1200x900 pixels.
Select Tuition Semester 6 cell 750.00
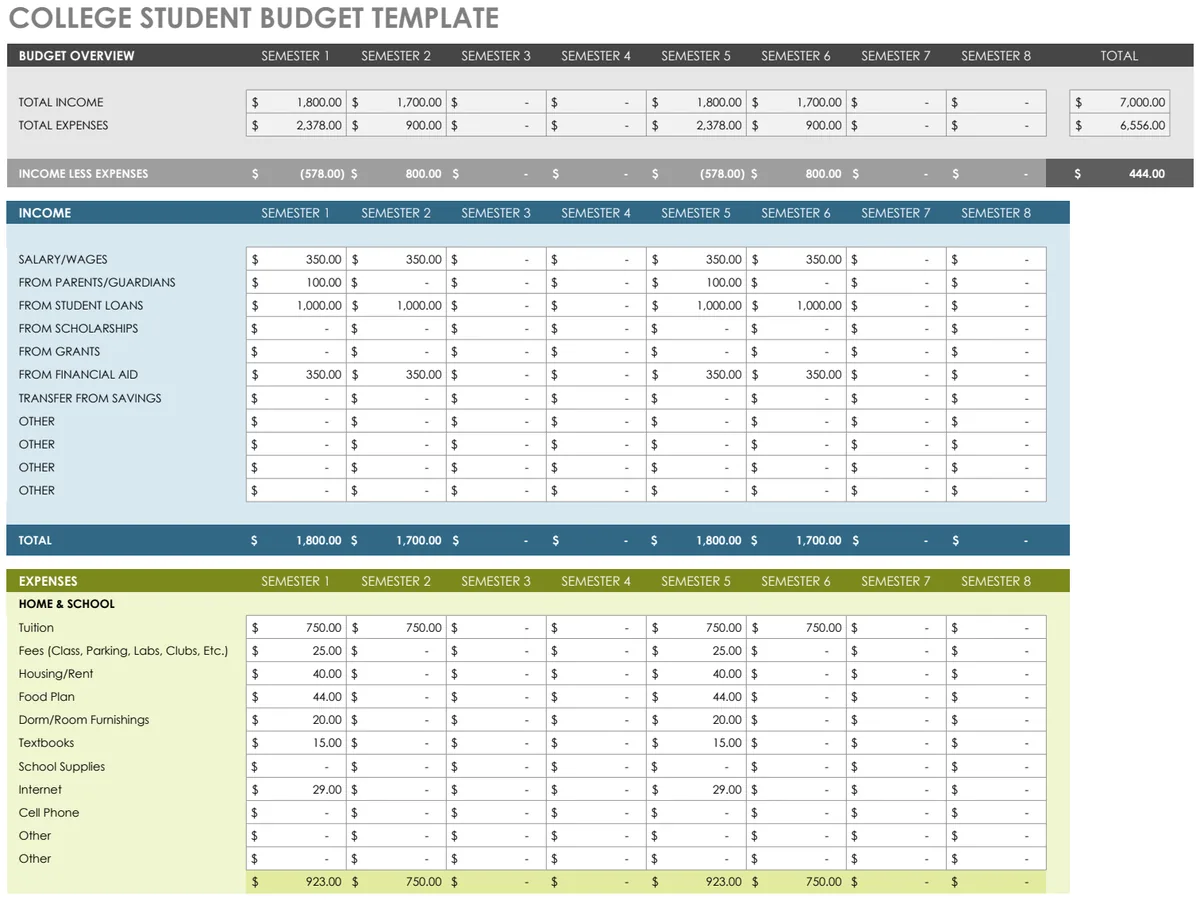[796, 628]
